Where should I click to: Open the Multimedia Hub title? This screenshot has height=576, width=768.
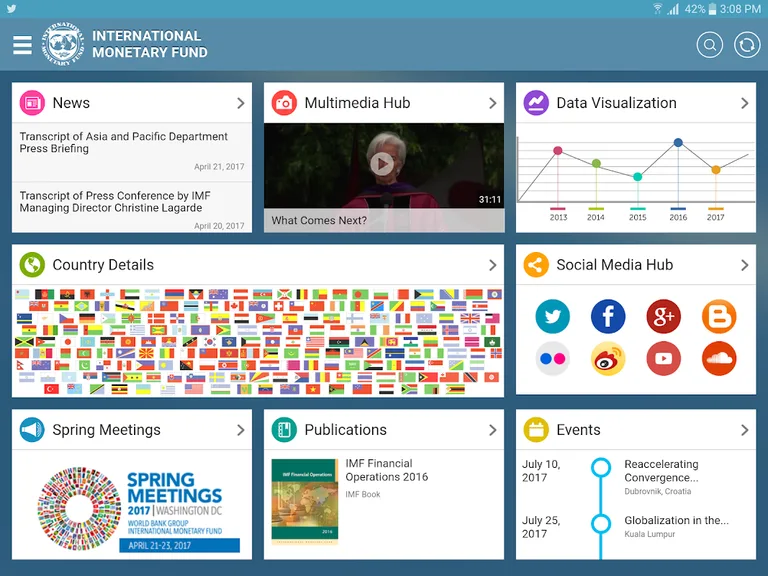[x=357, y=103]
